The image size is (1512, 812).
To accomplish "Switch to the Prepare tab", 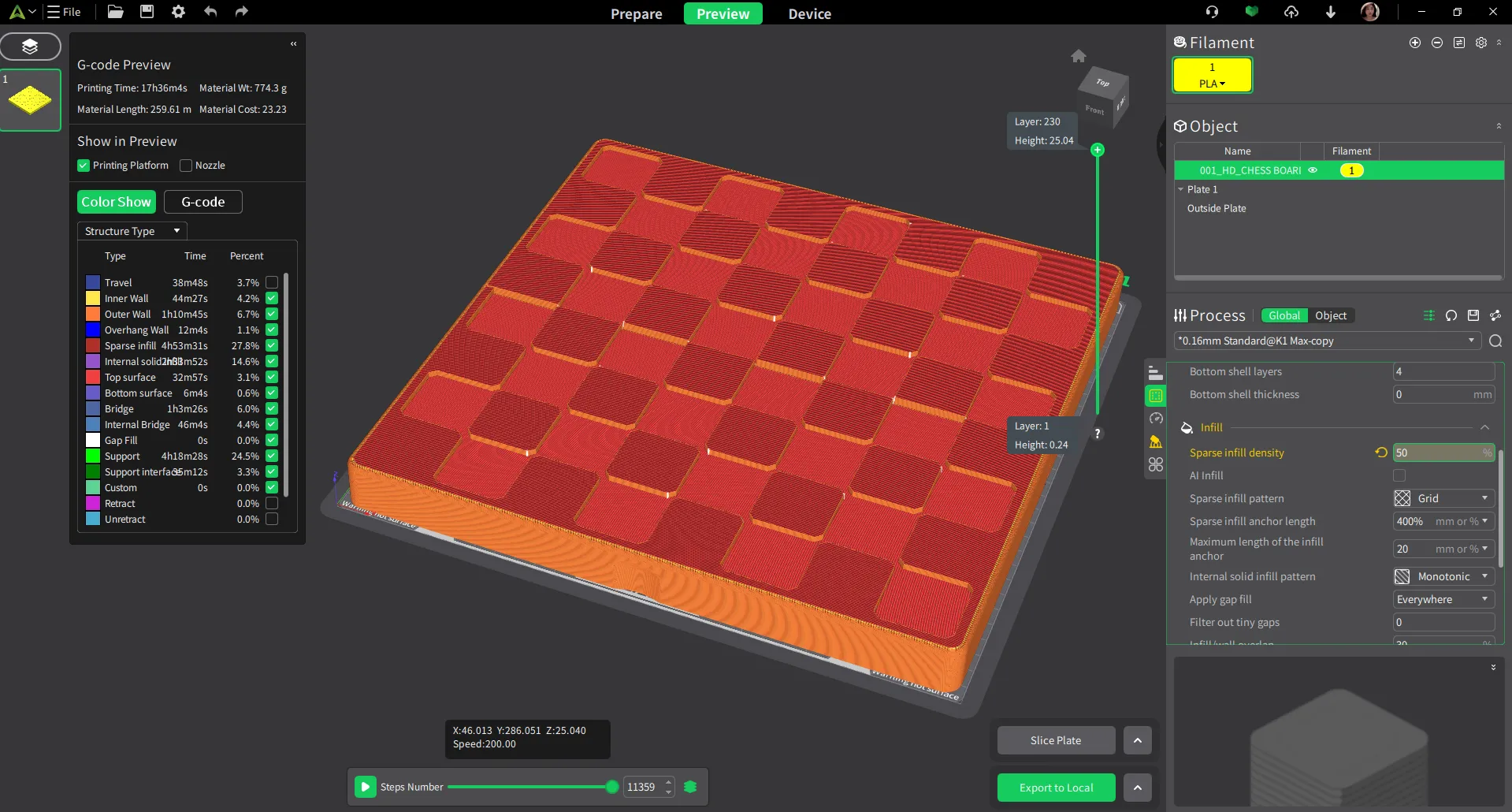I will coord(636,14).
